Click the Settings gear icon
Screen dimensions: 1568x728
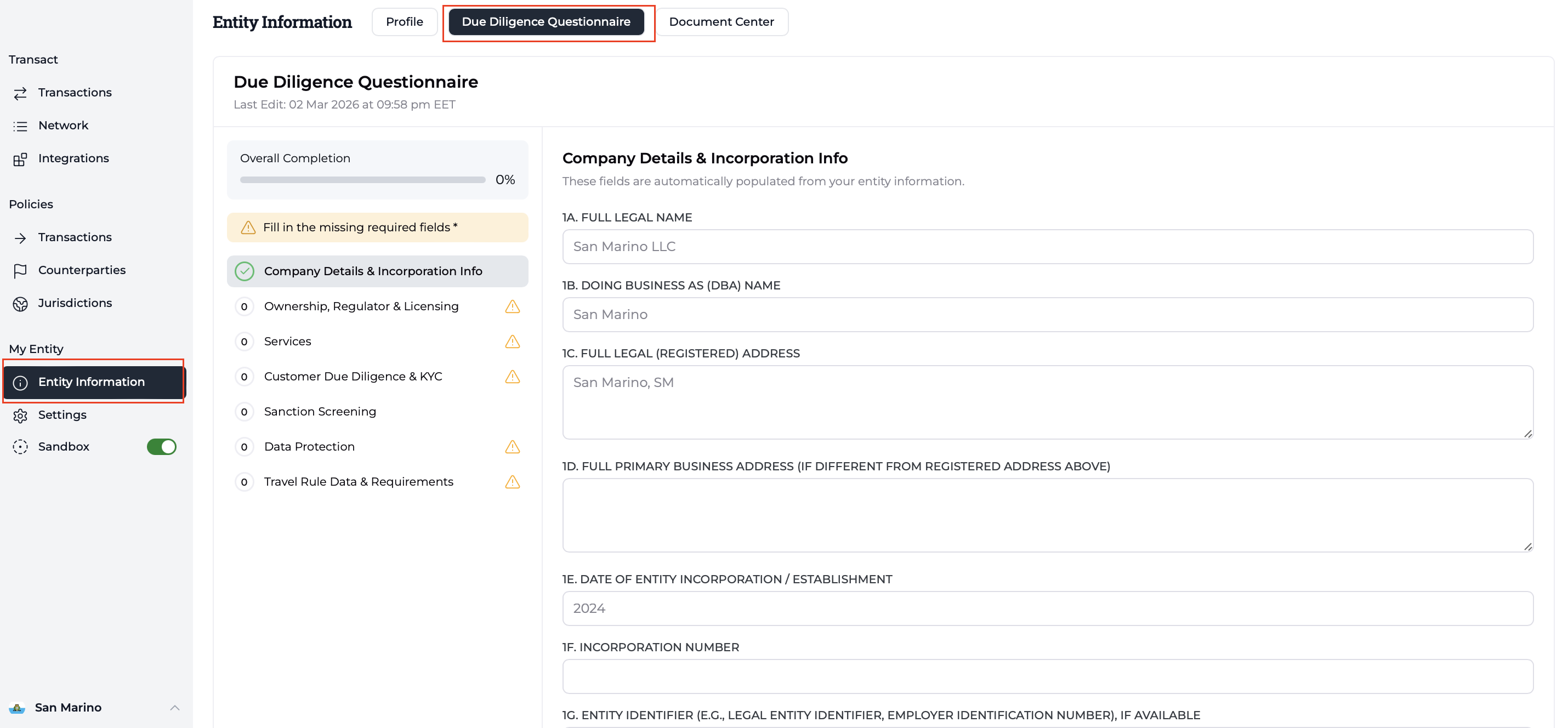pos(20,415)
